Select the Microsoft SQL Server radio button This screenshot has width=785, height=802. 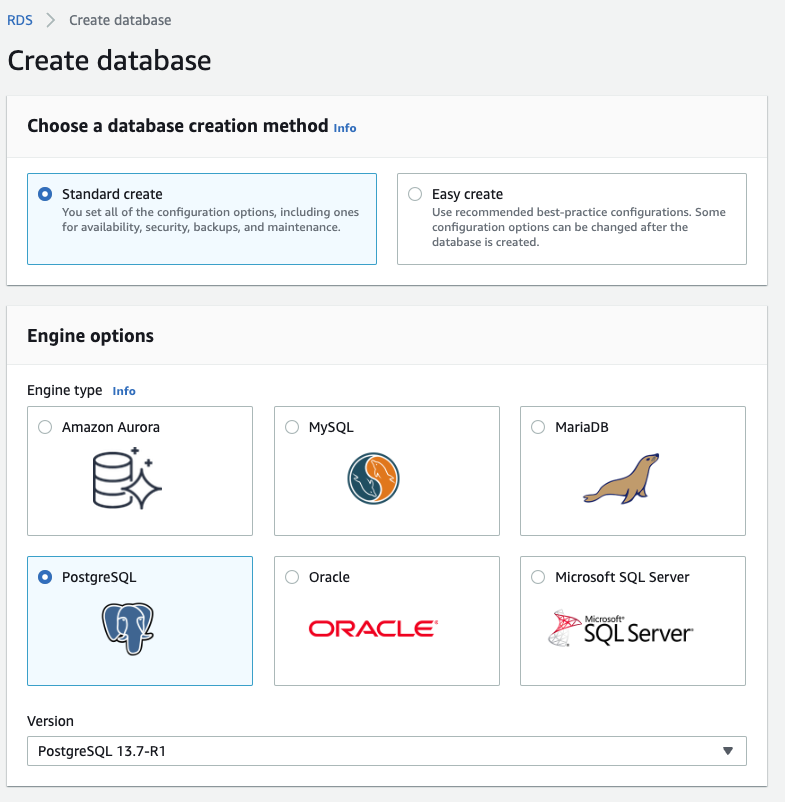coord(538,577)
